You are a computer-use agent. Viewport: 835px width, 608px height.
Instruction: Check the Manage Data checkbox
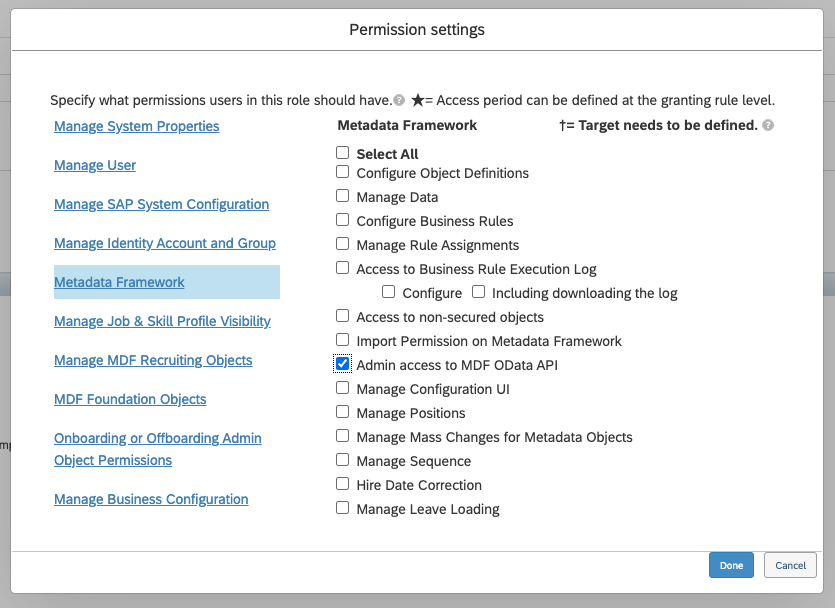click(x=343, y=196)
